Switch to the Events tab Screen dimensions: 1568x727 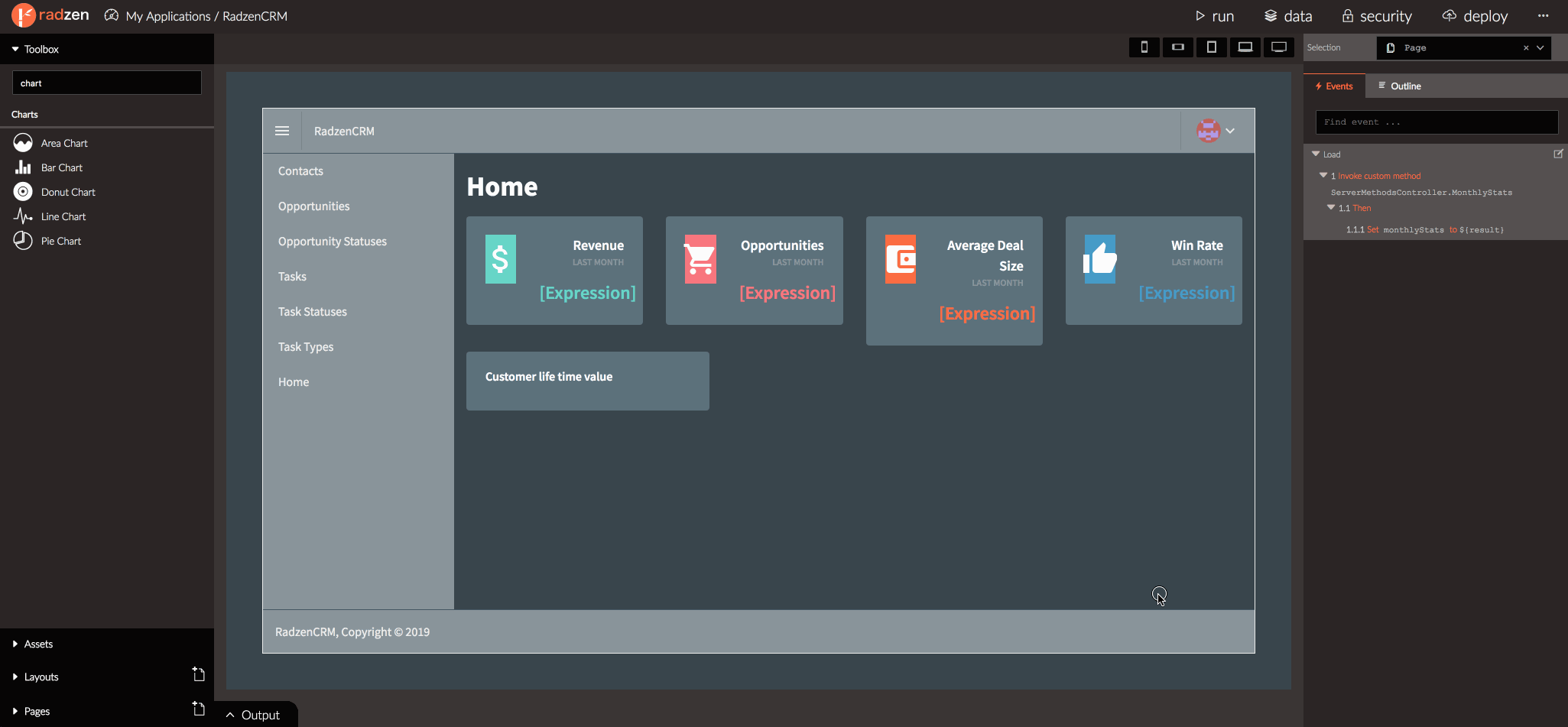point(1334,86)
